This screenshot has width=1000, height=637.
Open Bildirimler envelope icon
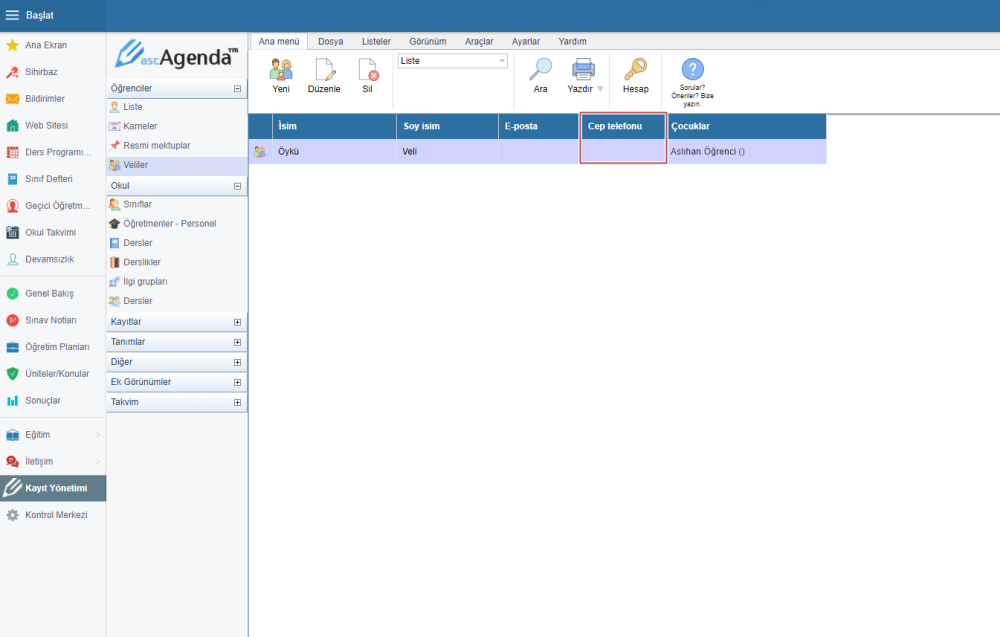click(x=12, y=99)
